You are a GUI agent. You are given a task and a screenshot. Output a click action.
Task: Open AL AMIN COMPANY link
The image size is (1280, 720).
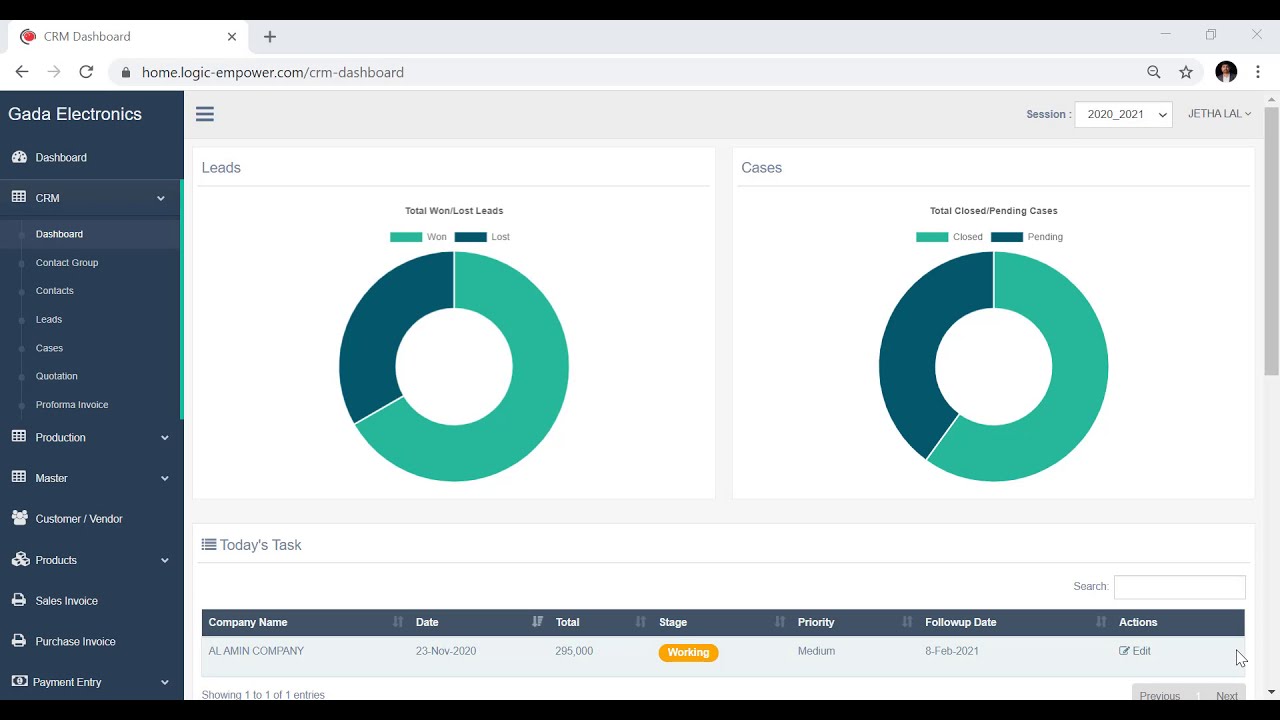coord(256,651)
